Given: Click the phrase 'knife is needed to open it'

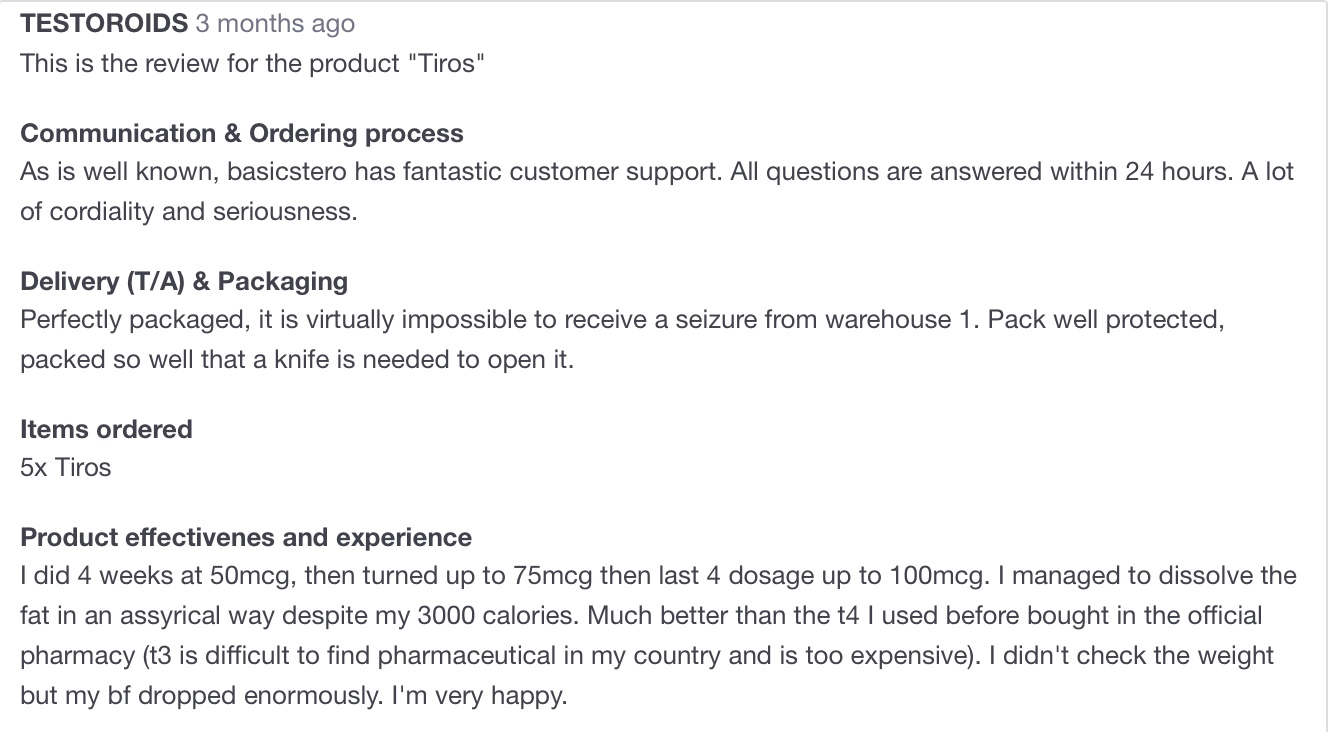Looking at the screenshot, I should point(436,360).
